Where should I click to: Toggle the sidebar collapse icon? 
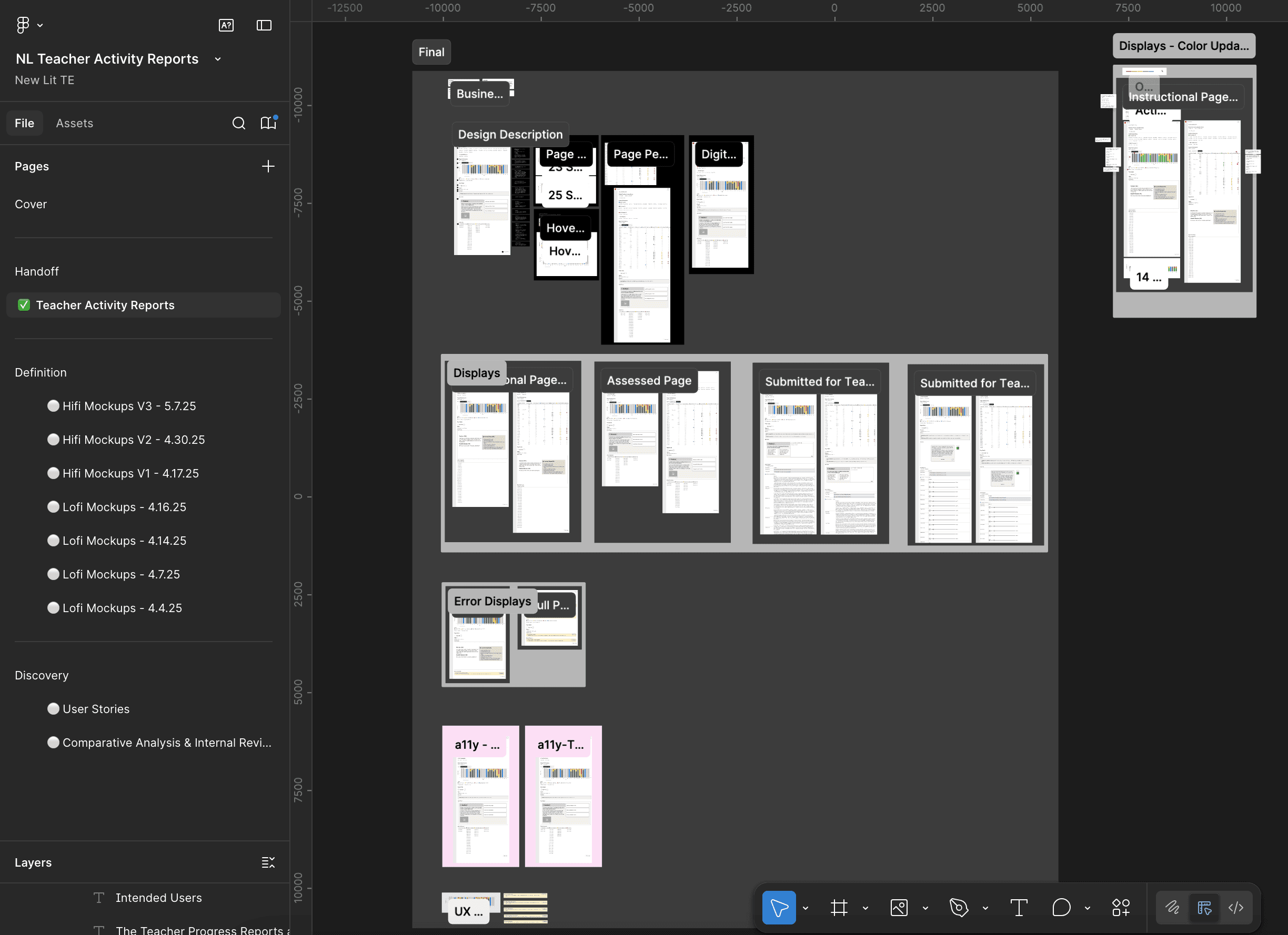click(264, 25)
